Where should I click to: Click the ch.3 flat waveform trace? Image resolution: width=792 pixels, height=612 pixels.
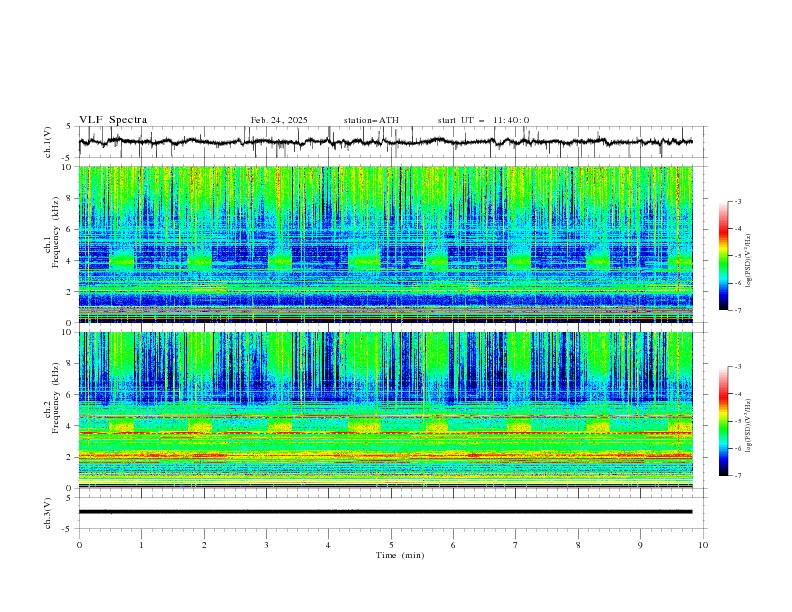tap(385, 512)
